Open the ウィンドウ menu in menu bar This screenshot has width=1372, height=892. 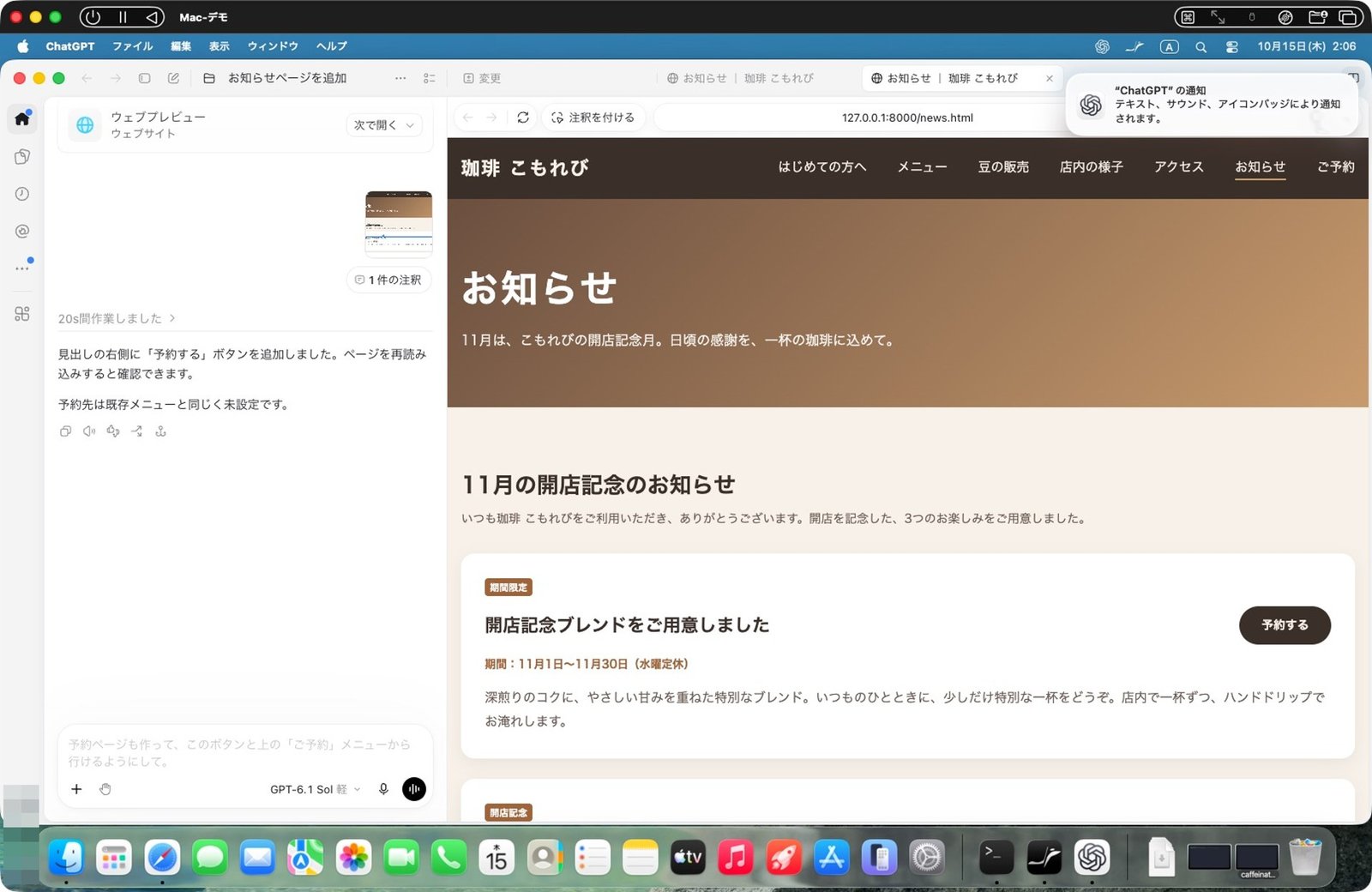[x=273, y=46]
